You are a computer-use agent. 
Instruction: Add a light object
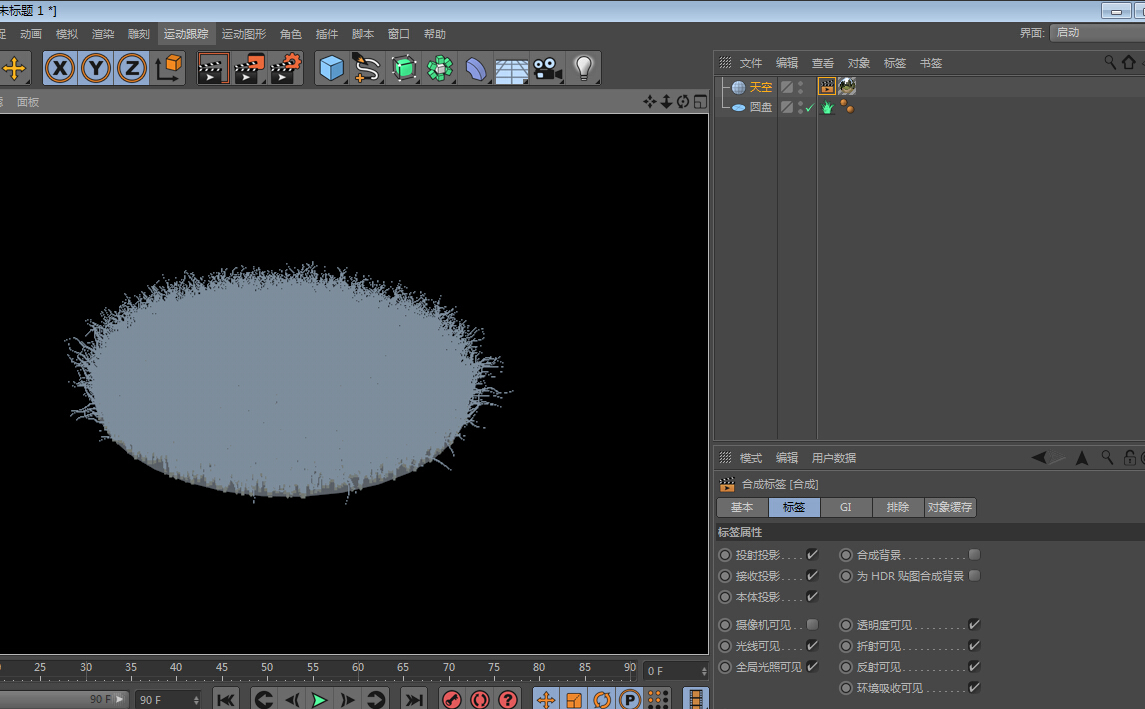[583, 69]
